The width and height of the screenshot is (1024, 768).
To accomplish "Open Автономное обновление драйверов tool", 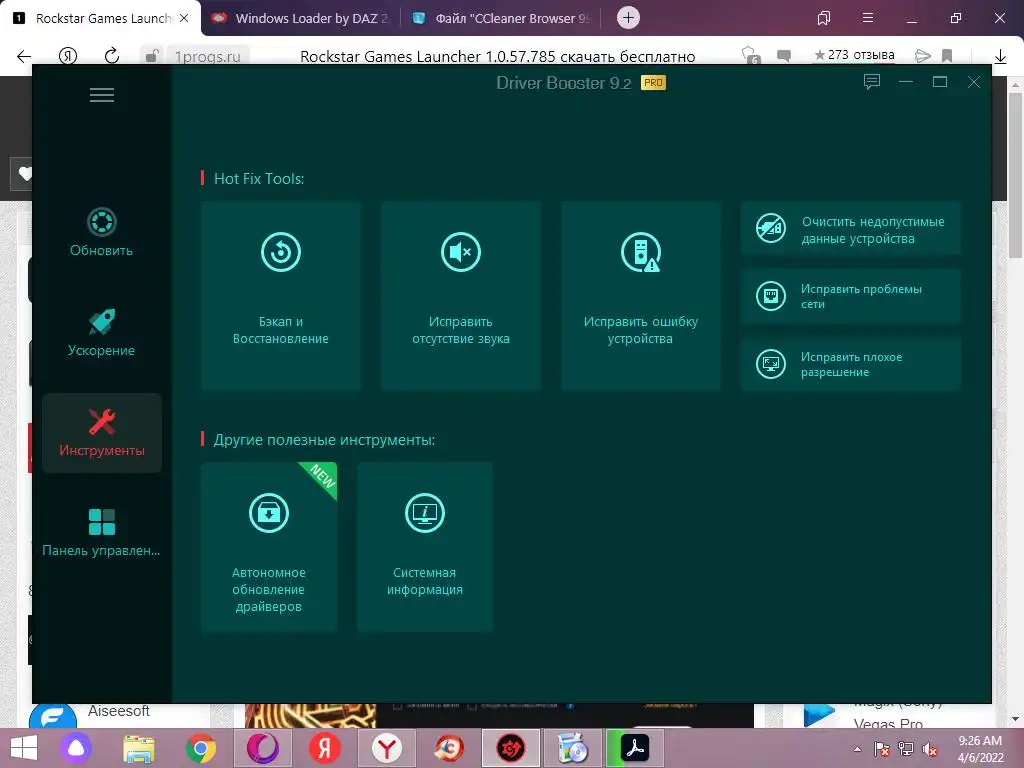I will click(268, 547).
